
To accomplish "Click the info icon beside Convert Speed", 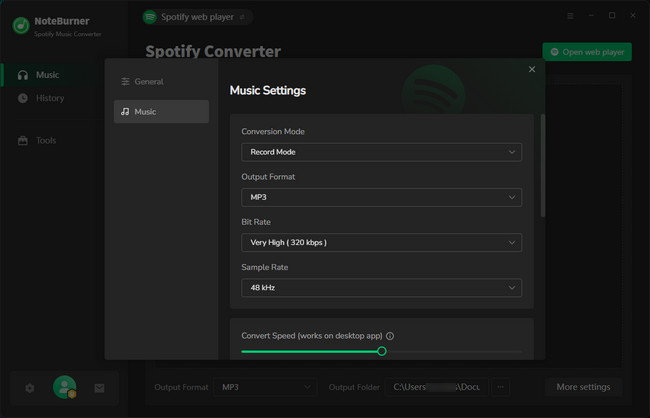I will tap(390, 336).
